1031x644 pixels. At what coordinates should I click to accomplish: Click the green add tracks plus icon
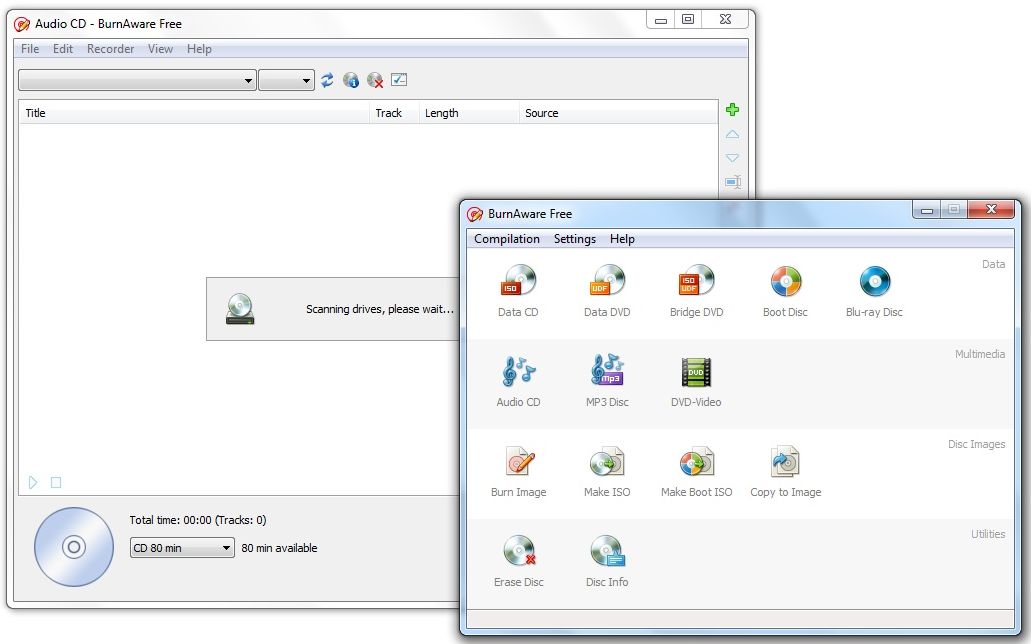tap(732, 110)
